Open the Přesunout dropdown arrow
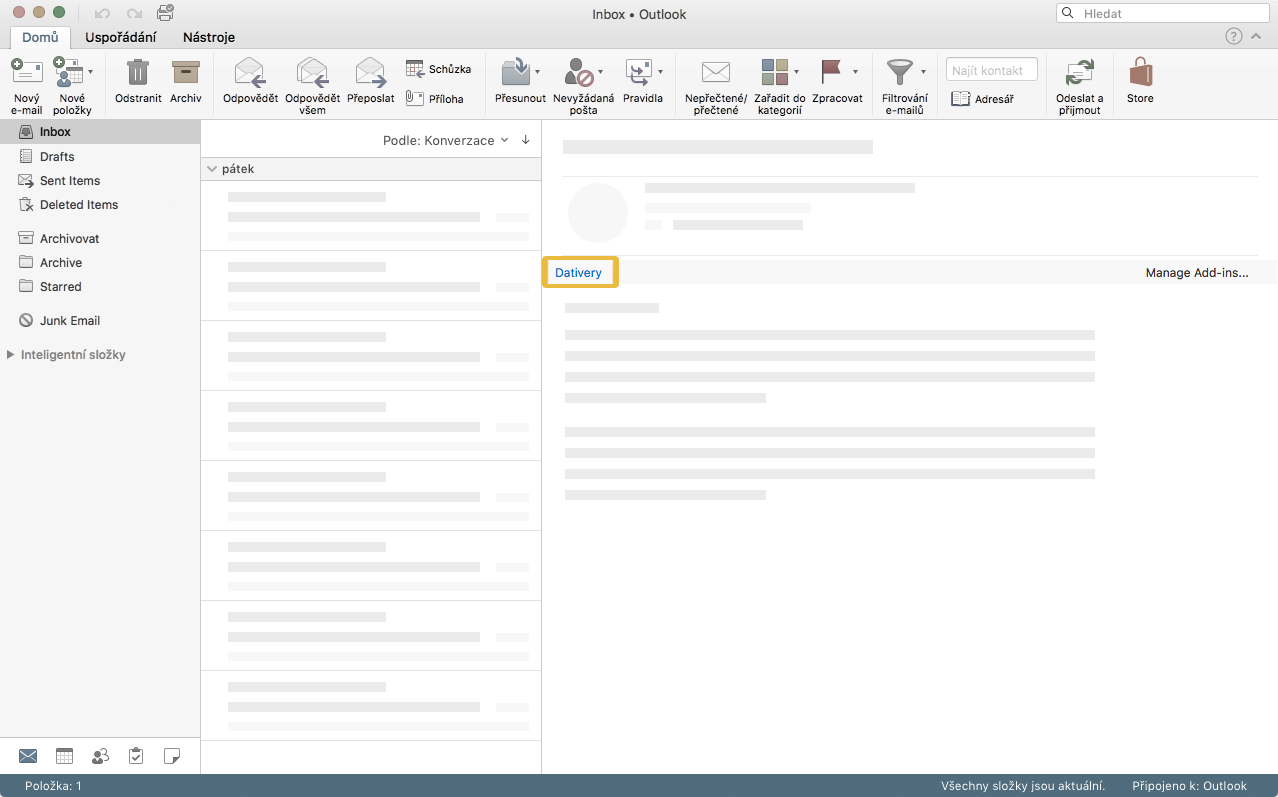Image resolution: width=1278 pixels, height=797 pixels. click(537, 72)
